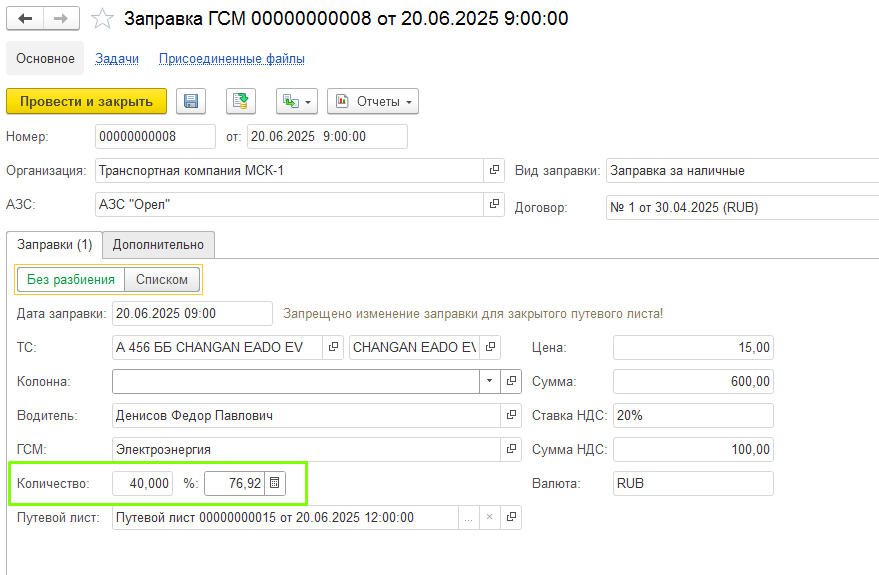Viewport: 879px width, 575px height.
Task: Save document with floppy disk icon
Action: tap(191, 101)
